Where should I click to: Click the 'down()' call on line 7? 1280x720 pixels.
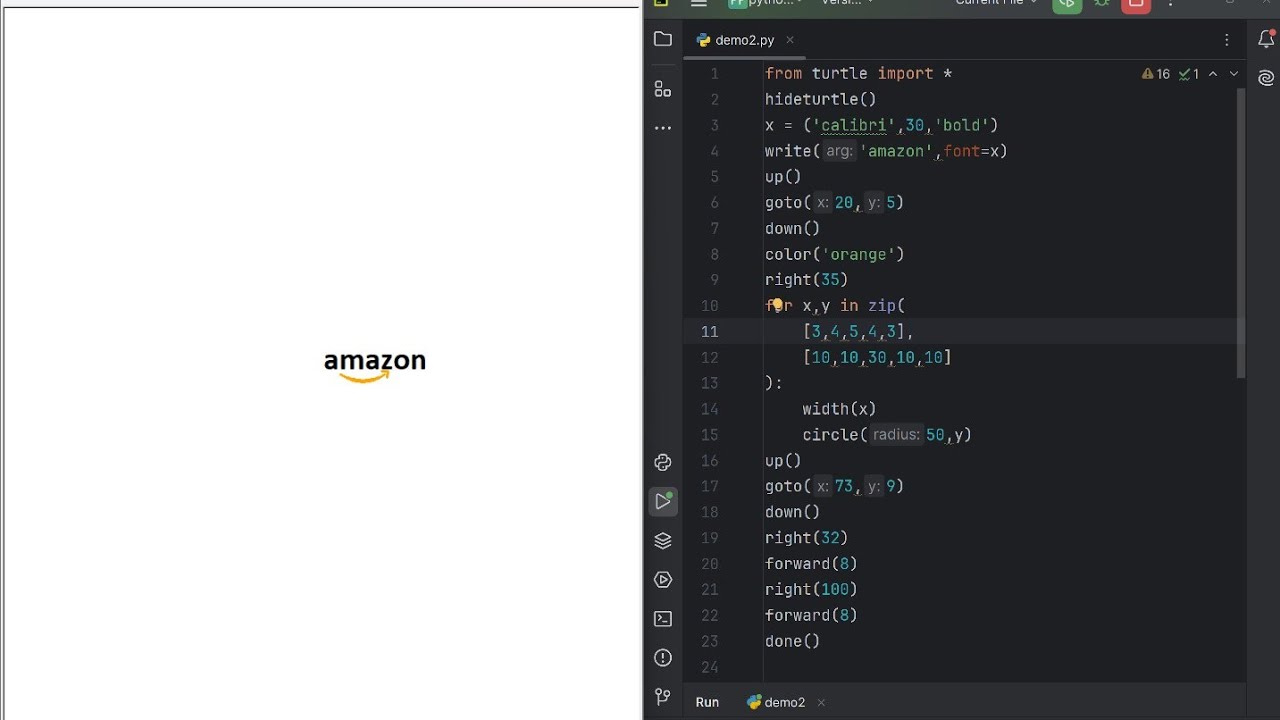792,228
